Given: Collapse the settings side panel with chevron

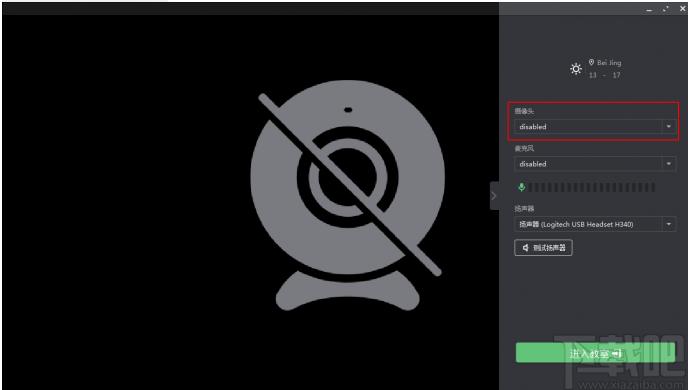Looking at the screenshot, I should tap(494, 196).
